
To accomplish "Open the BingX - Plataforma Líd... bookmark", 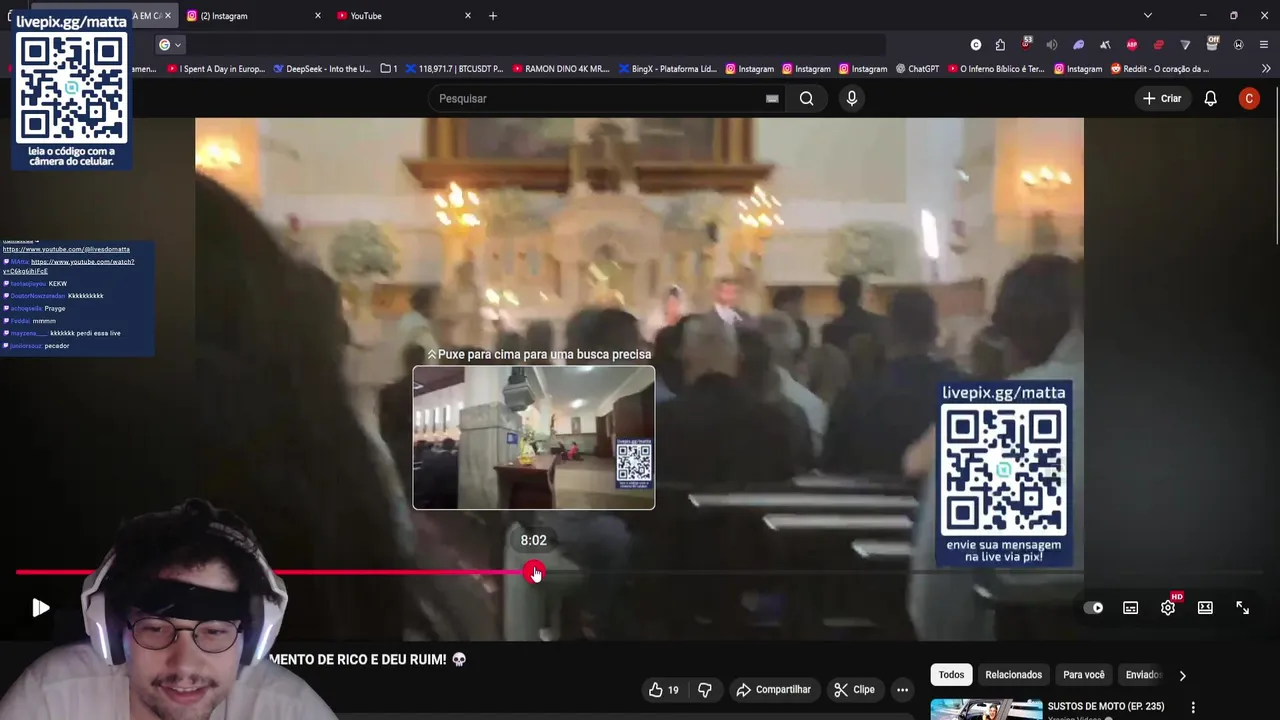I will coord(667,69).
